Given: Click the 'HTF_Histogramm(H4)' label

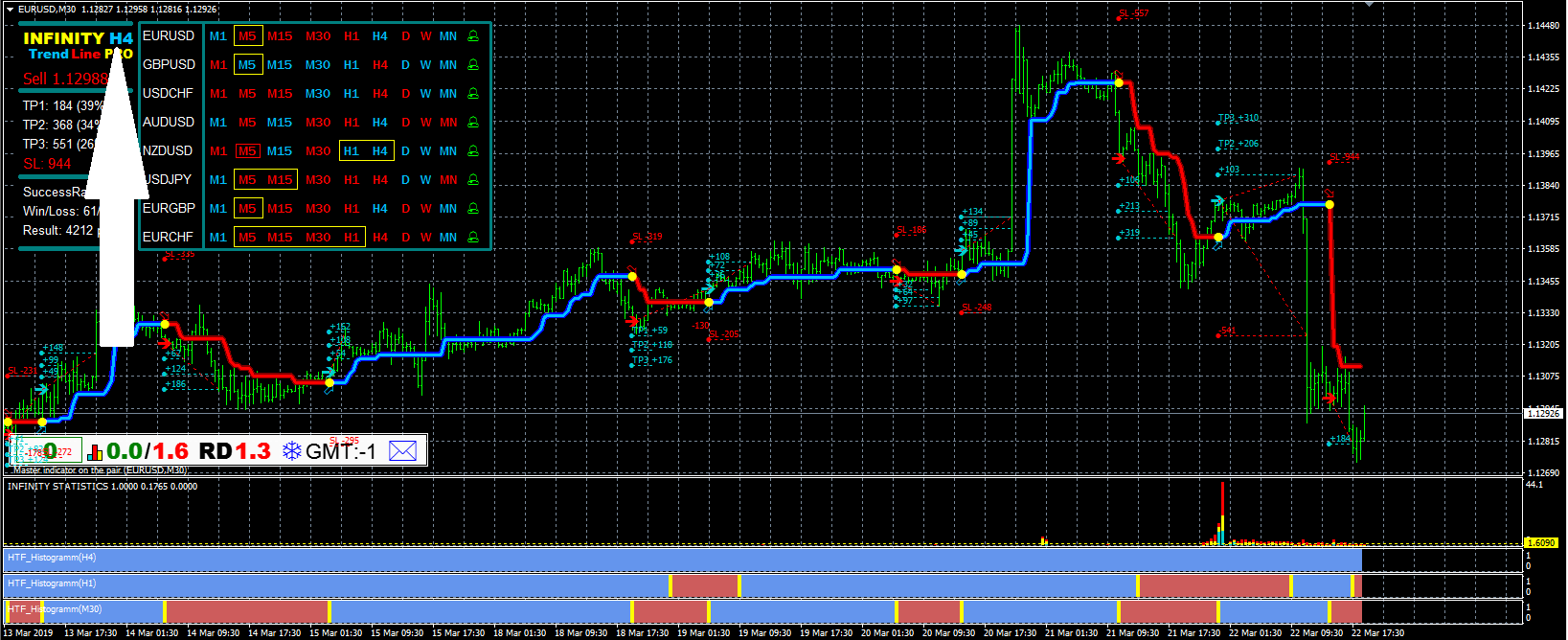Looking at the screenshot, I should 52,558.
